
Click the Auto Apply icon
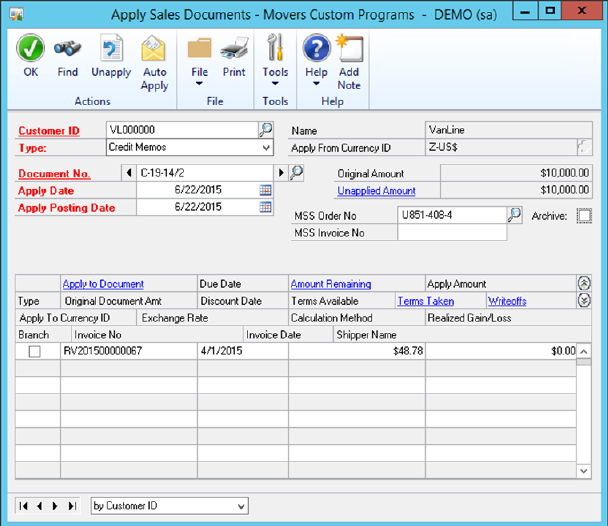pyautogui.click(x=154, y=49)
